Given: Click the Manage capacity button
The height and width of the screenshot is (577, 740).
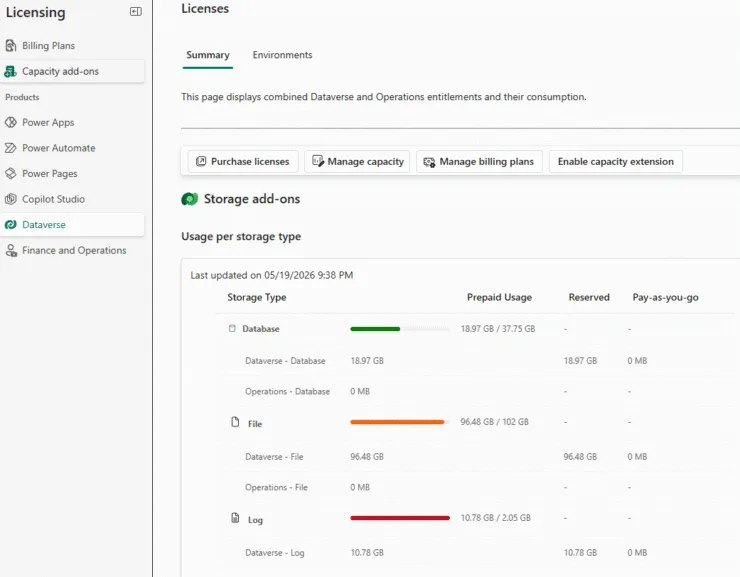Looking at the screenshot, I should click(357, 161).
